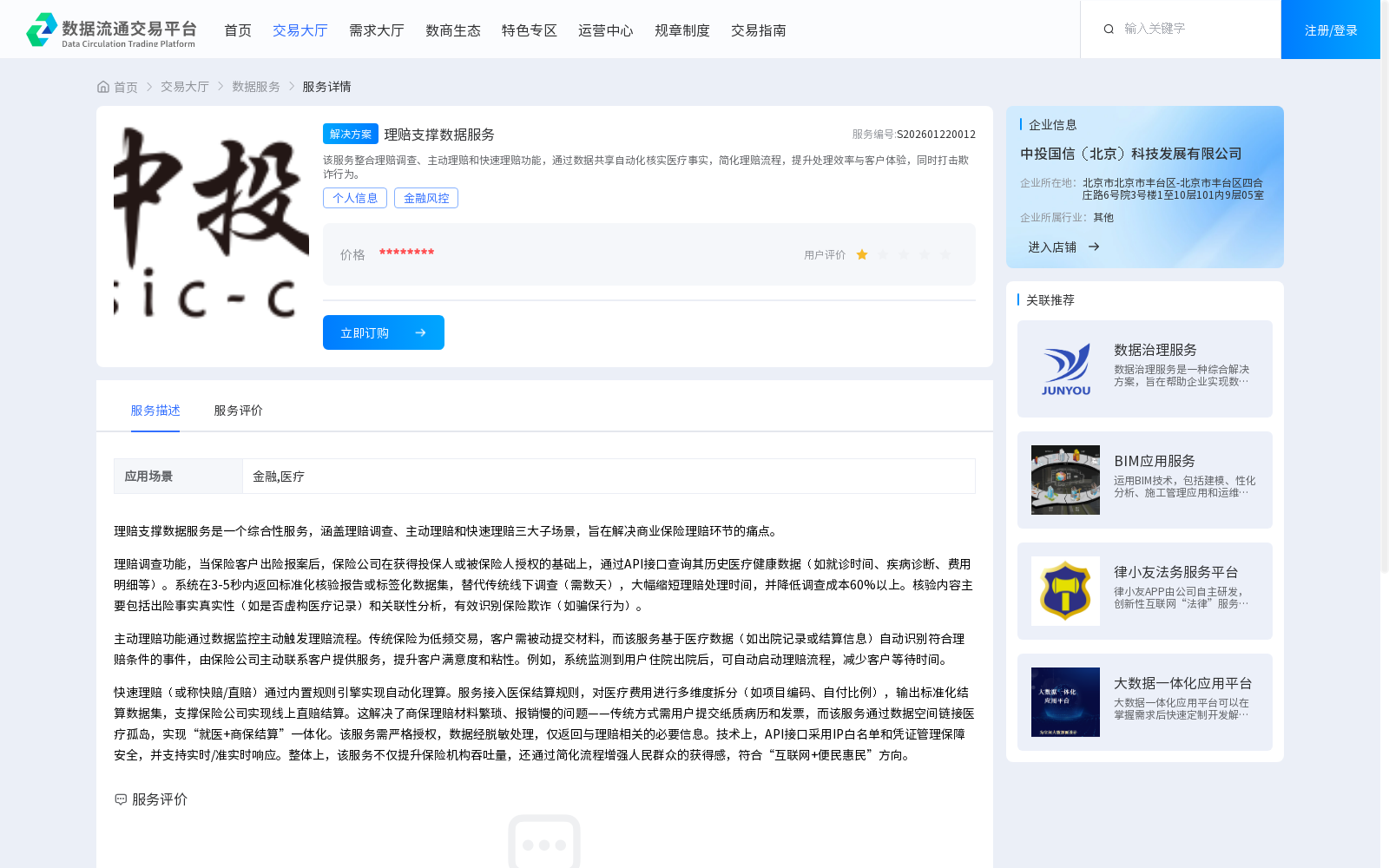This screenshot has width=1389, height=868.
Task: Click the home icon in breadcrumb
Action: (103, 87)
